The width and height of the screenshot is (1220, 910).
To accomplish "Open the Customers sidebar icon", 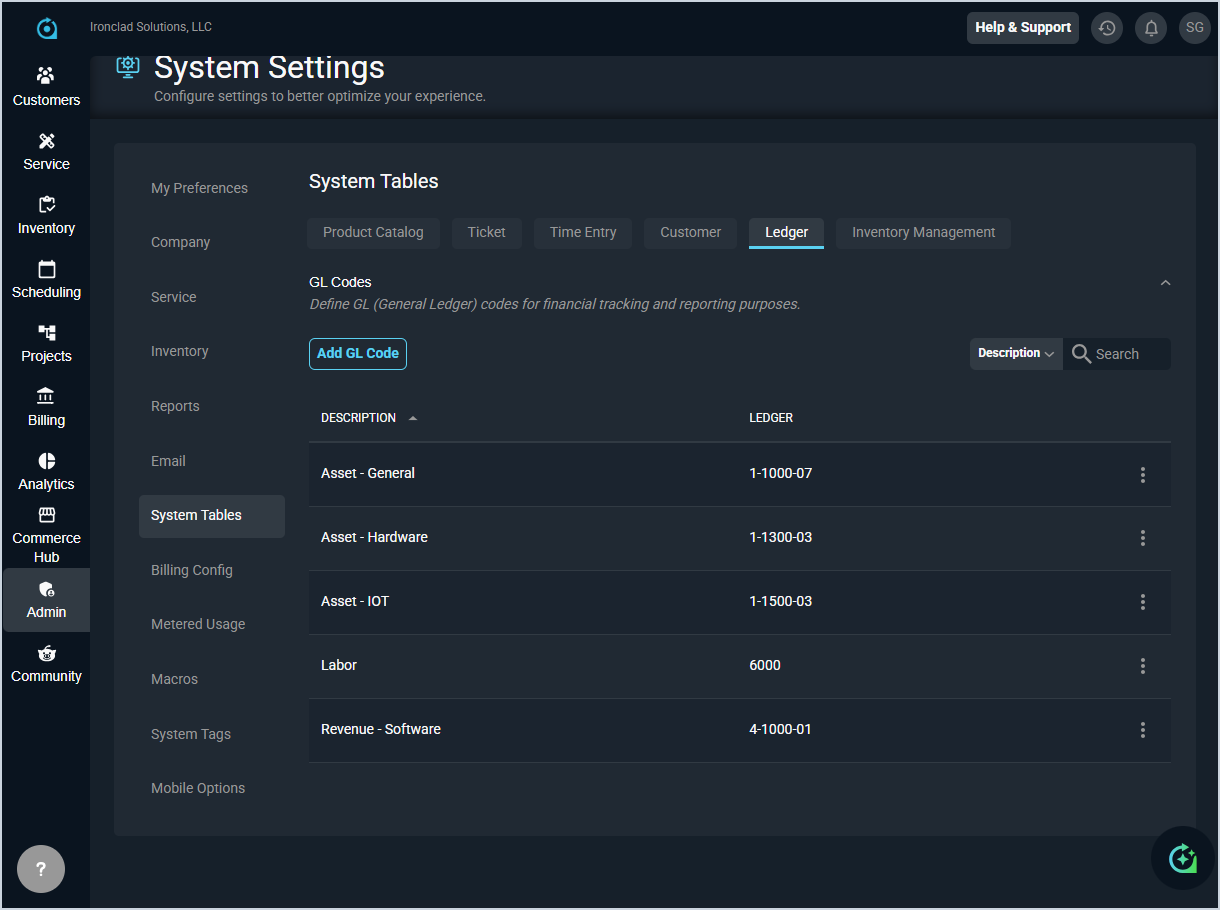I will pos(46,76).
